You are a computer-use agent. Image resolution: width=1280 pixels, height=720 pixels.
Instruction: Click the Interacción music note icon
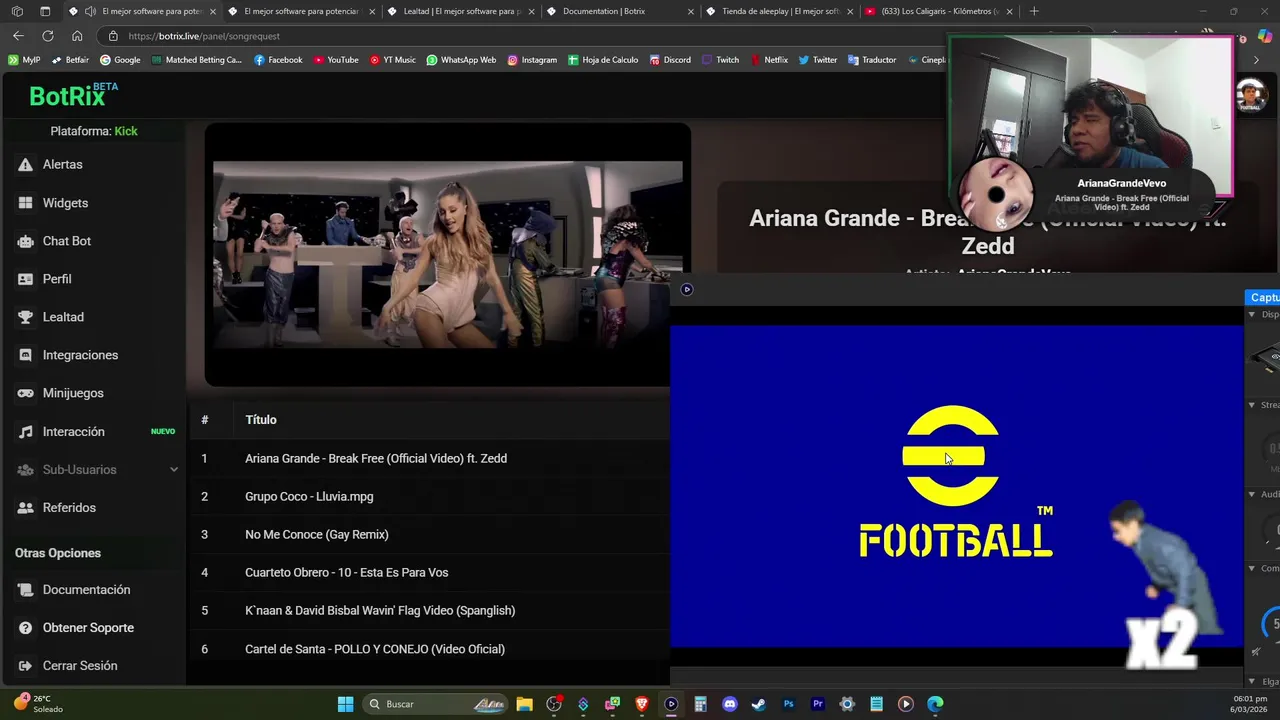pyautogui.click(x=25, y=432)
